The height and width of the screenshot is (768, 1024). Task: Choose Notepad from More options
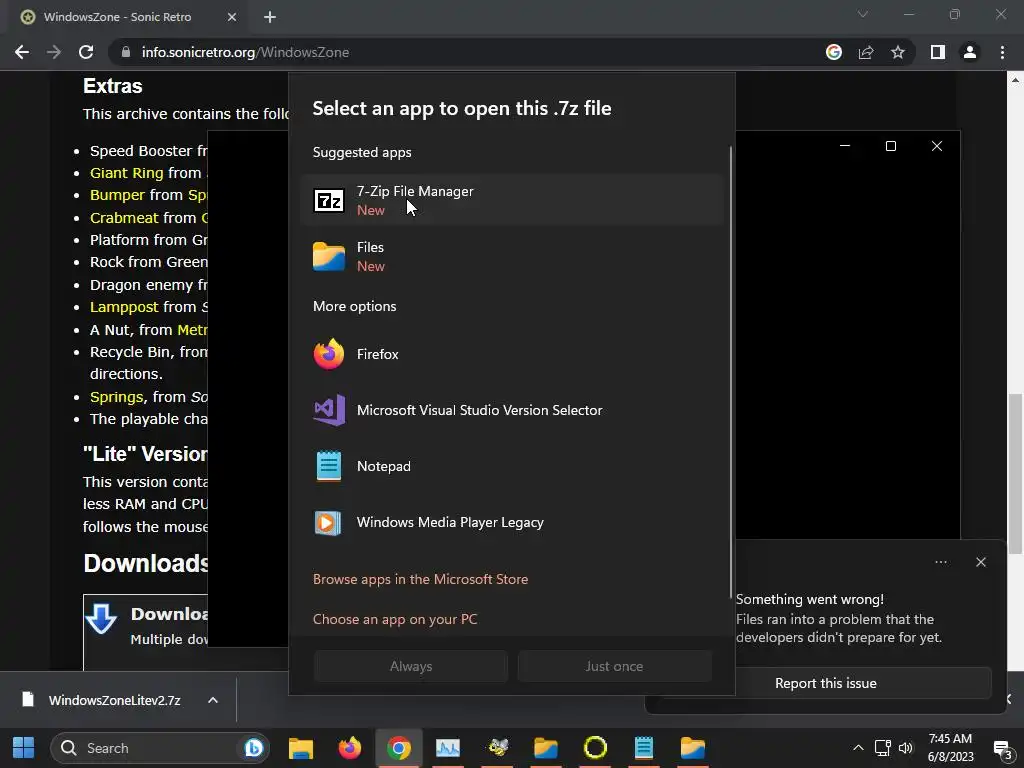click(512, 466)
